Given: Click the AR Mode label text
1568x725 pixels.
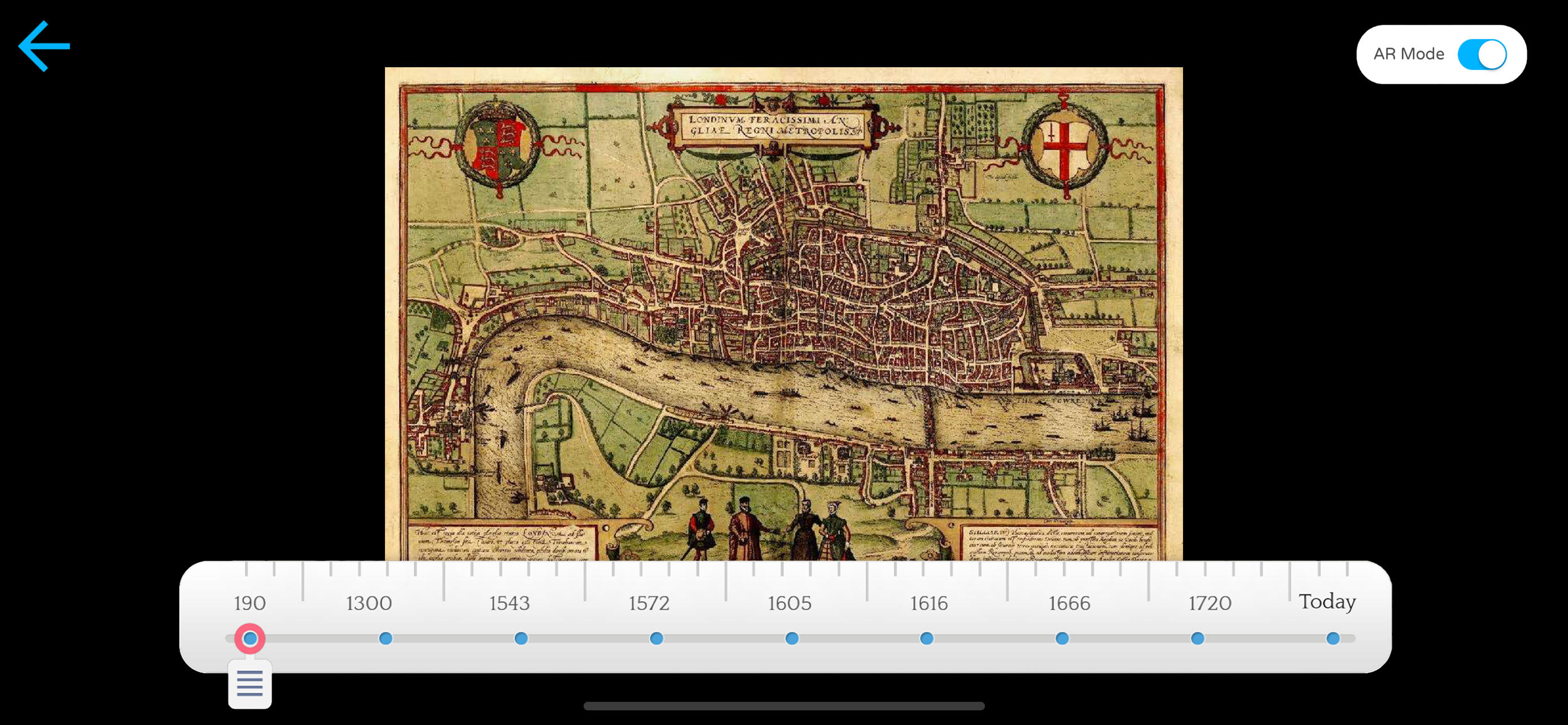Looking at the screenshot, I should pos(1408,54).
